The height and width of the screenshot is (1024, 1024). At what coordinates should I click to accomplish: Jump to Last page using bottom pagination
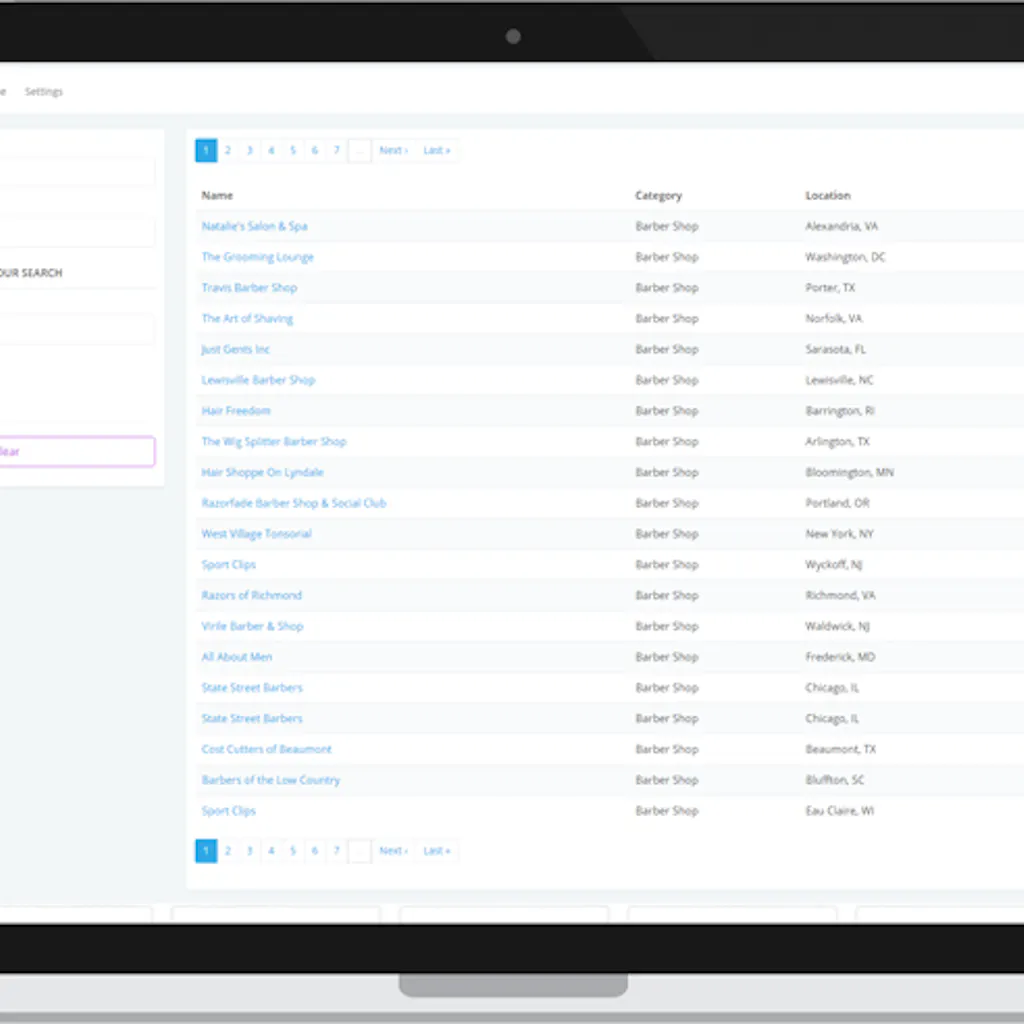click(x=436, y=851)
